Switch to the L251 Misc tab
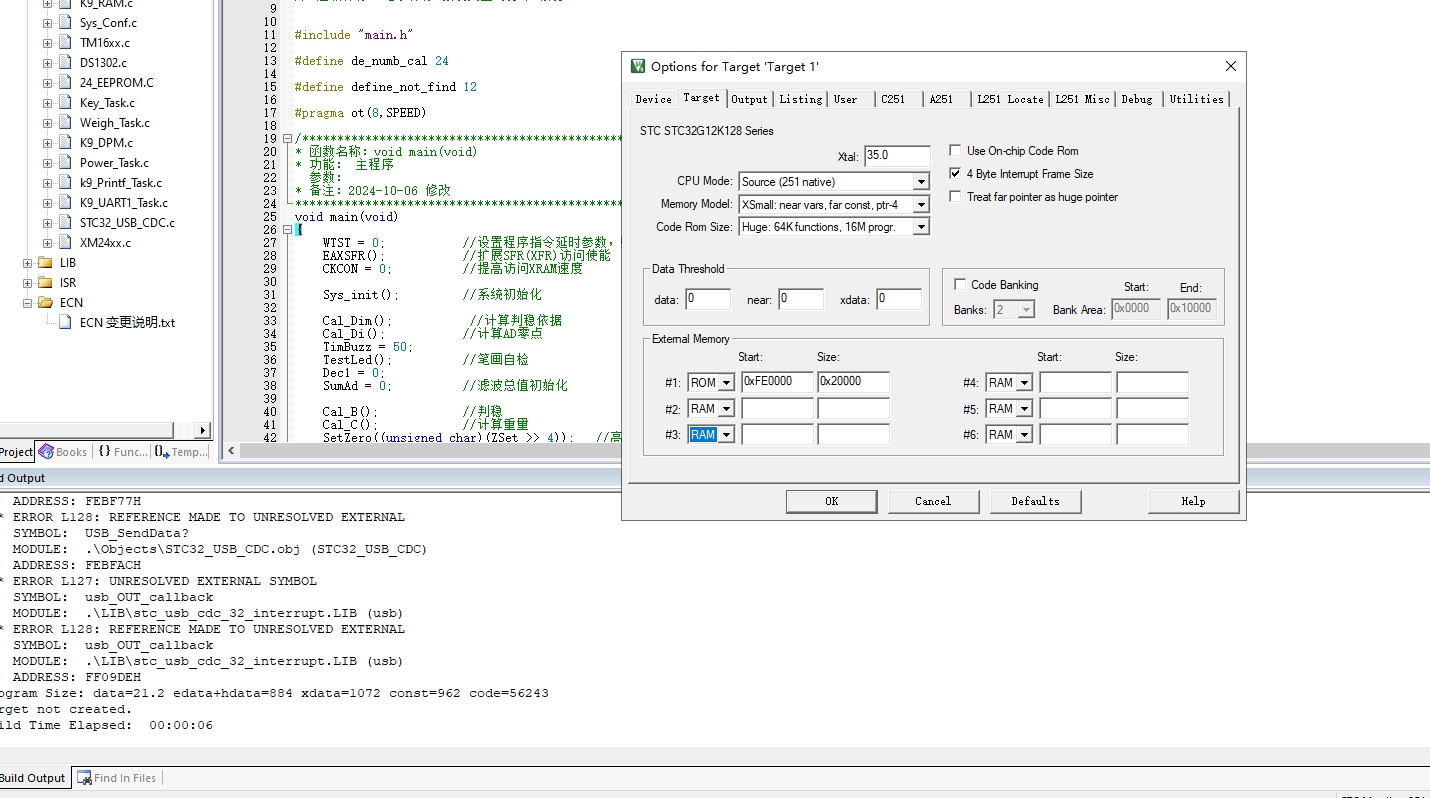This screenshot has height=798, width=1430. (1083, 99)
